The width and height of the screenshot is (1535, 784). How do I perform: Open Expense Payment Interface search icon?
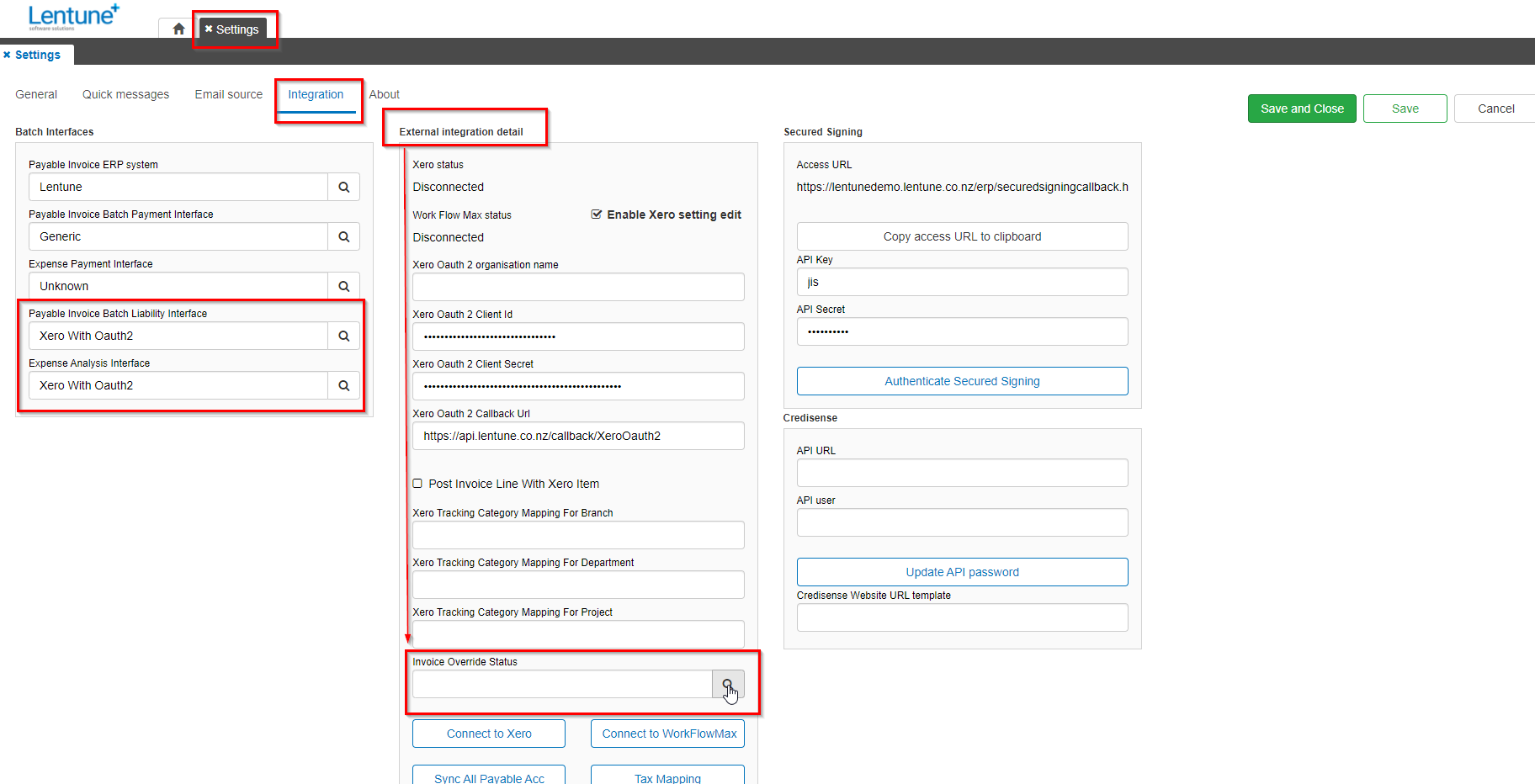tap(344, 286)
